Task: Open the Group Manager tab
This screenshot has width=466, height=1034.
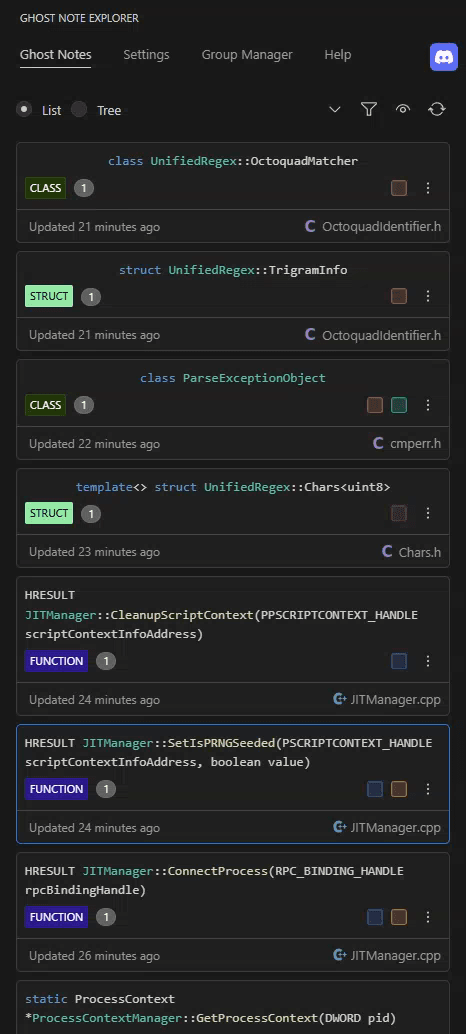Action: [x=247, y=55]
